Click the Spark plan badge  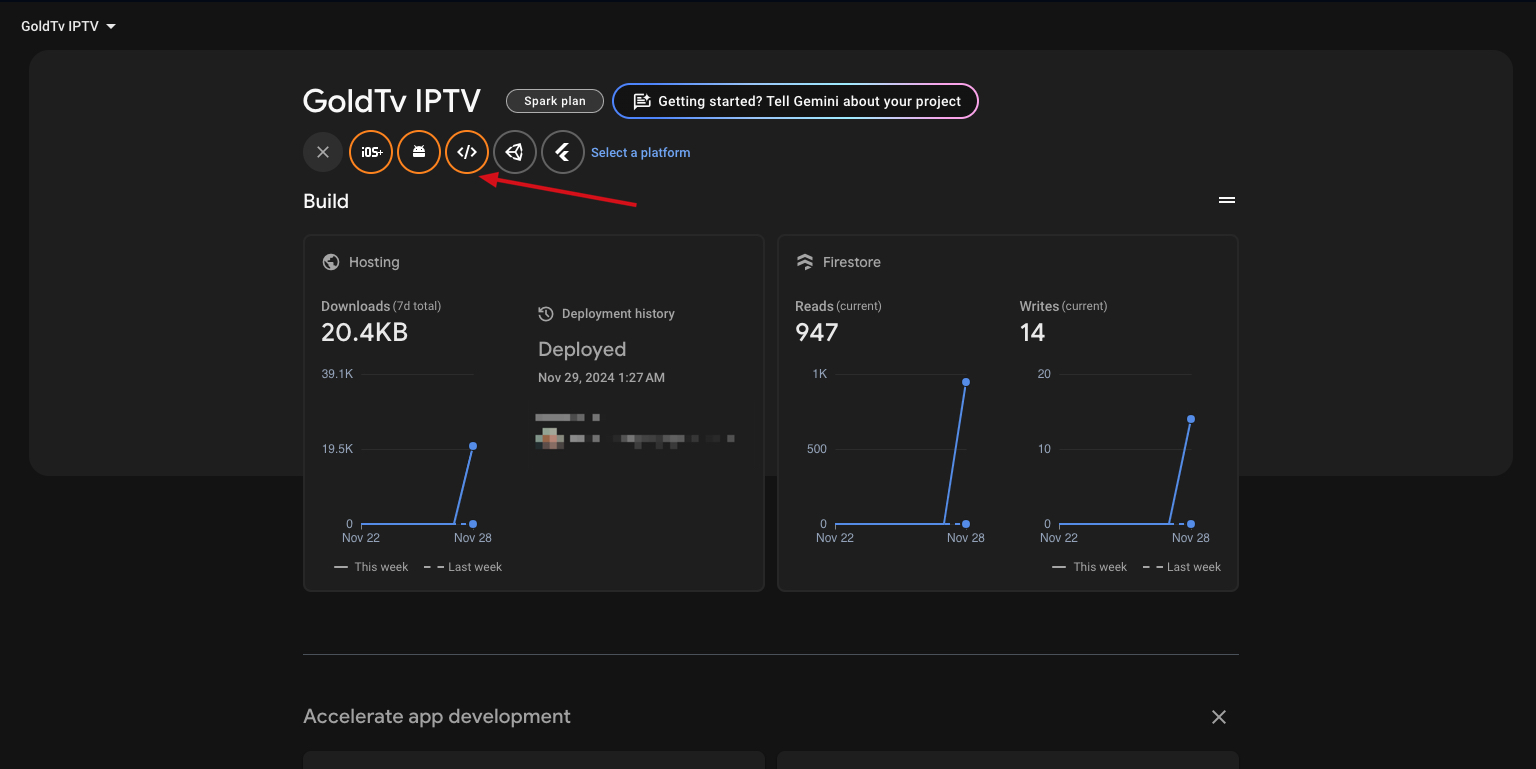point(555,101)
